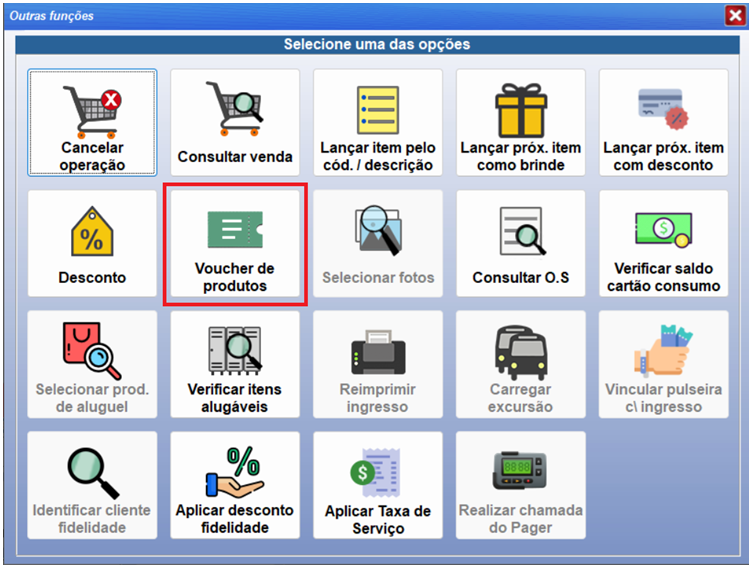
Task: Click the Reimprimir ingresso printer option
Action: pos(377,364)
